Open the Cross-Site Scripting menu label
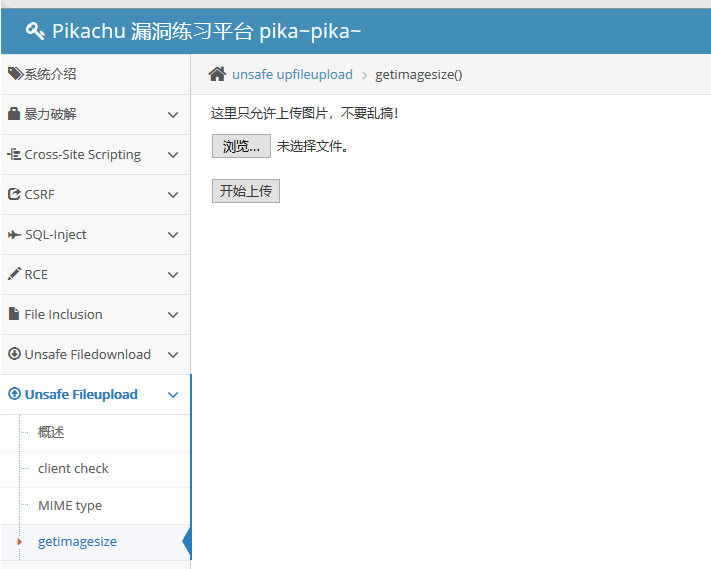The image size is (711, 569). click(x=83, y=155)
